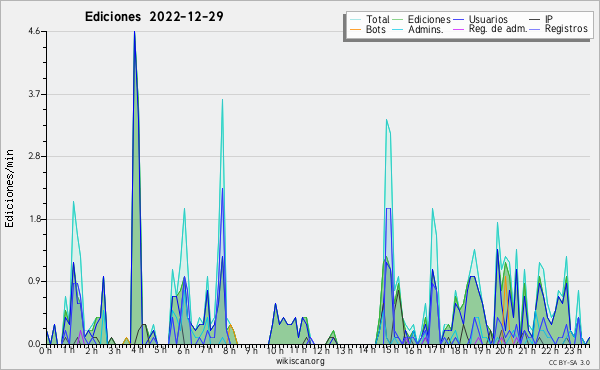This screenshot has width=600, height=370.
Task: Click the 'CC BY-SA 3.0' license text
Action: tap(569, 363)
